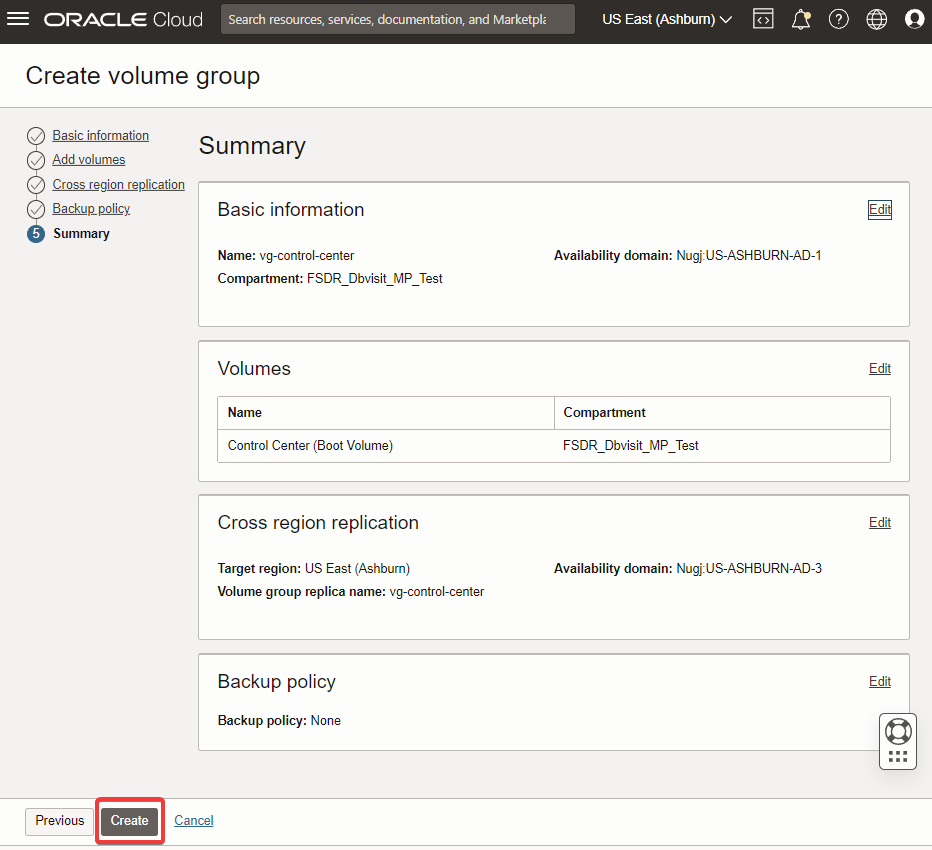The image size is (932, 850).
Task: Expand the US East (Ashburn) region selector
Action: [666, 20]
